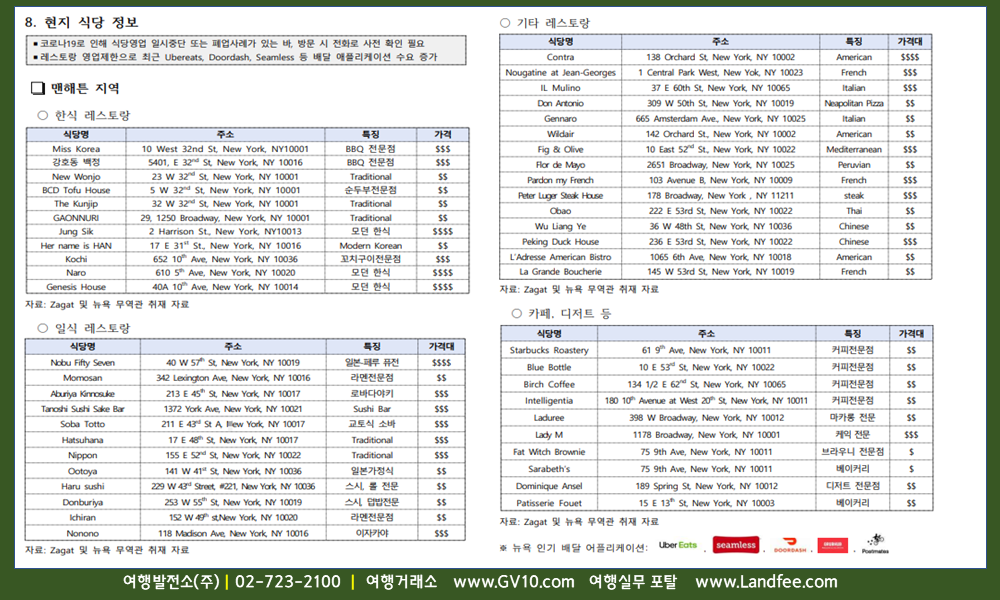Click the red Grubhub logo
Image resolution: width=1000 pixels, height=600 pixels.
click(832, 545)
